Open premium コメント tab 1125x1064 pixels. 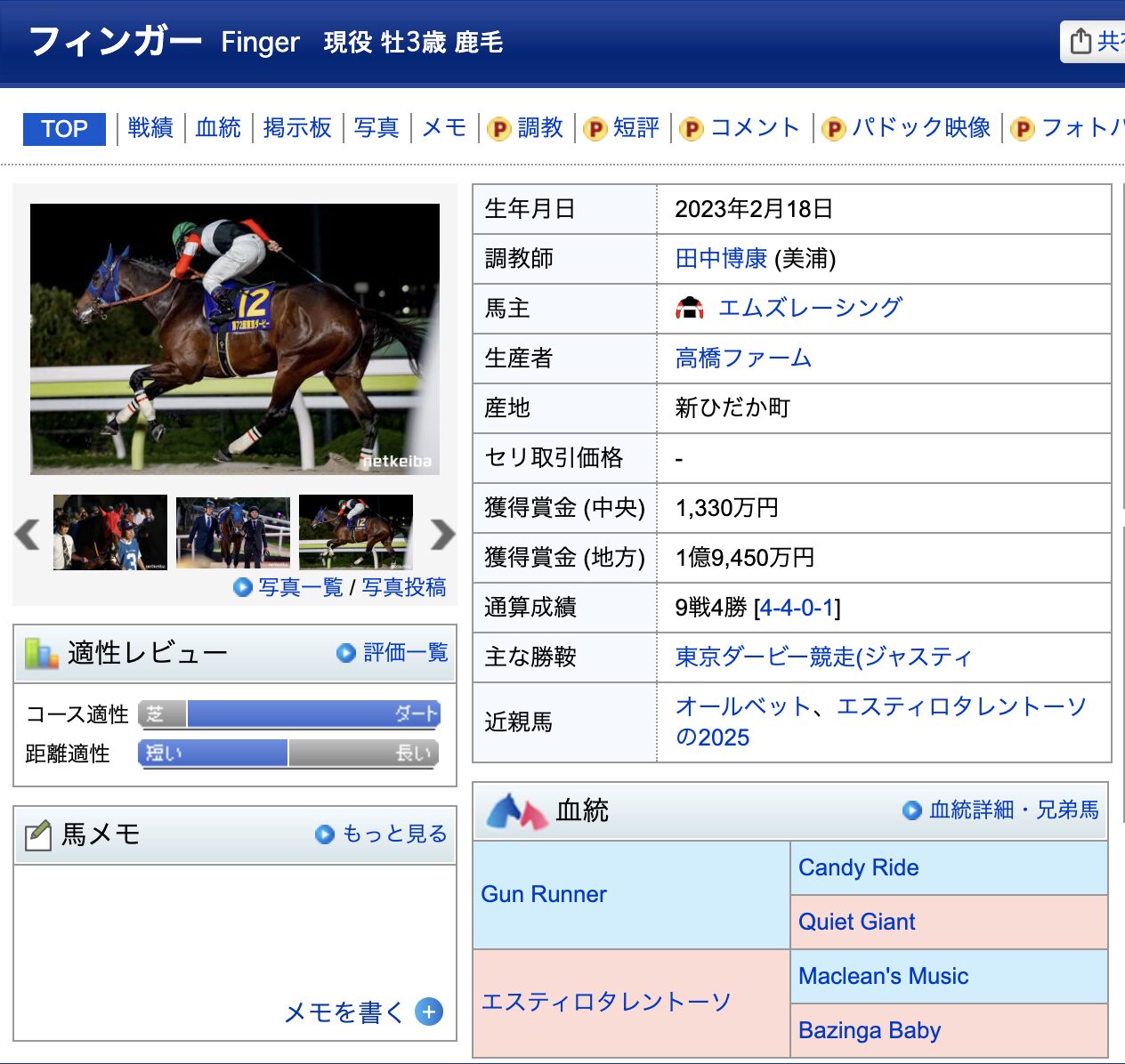(756, 128)
